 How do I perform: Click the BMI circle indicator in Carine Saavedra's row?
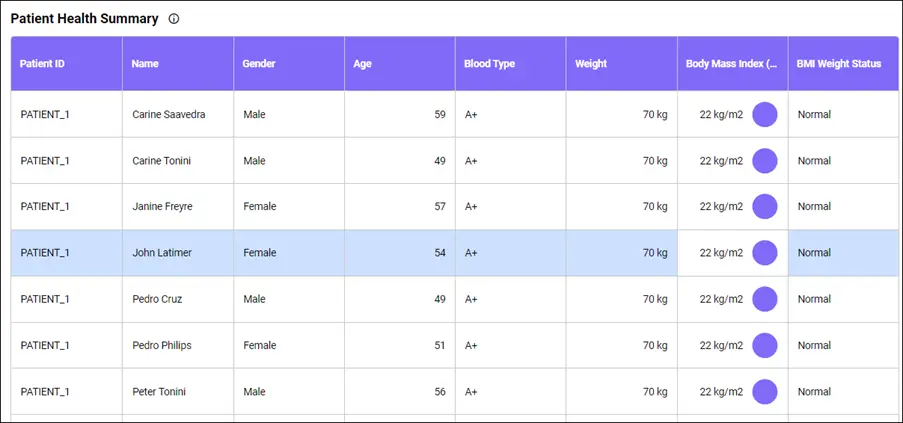(x=765, y=115)
